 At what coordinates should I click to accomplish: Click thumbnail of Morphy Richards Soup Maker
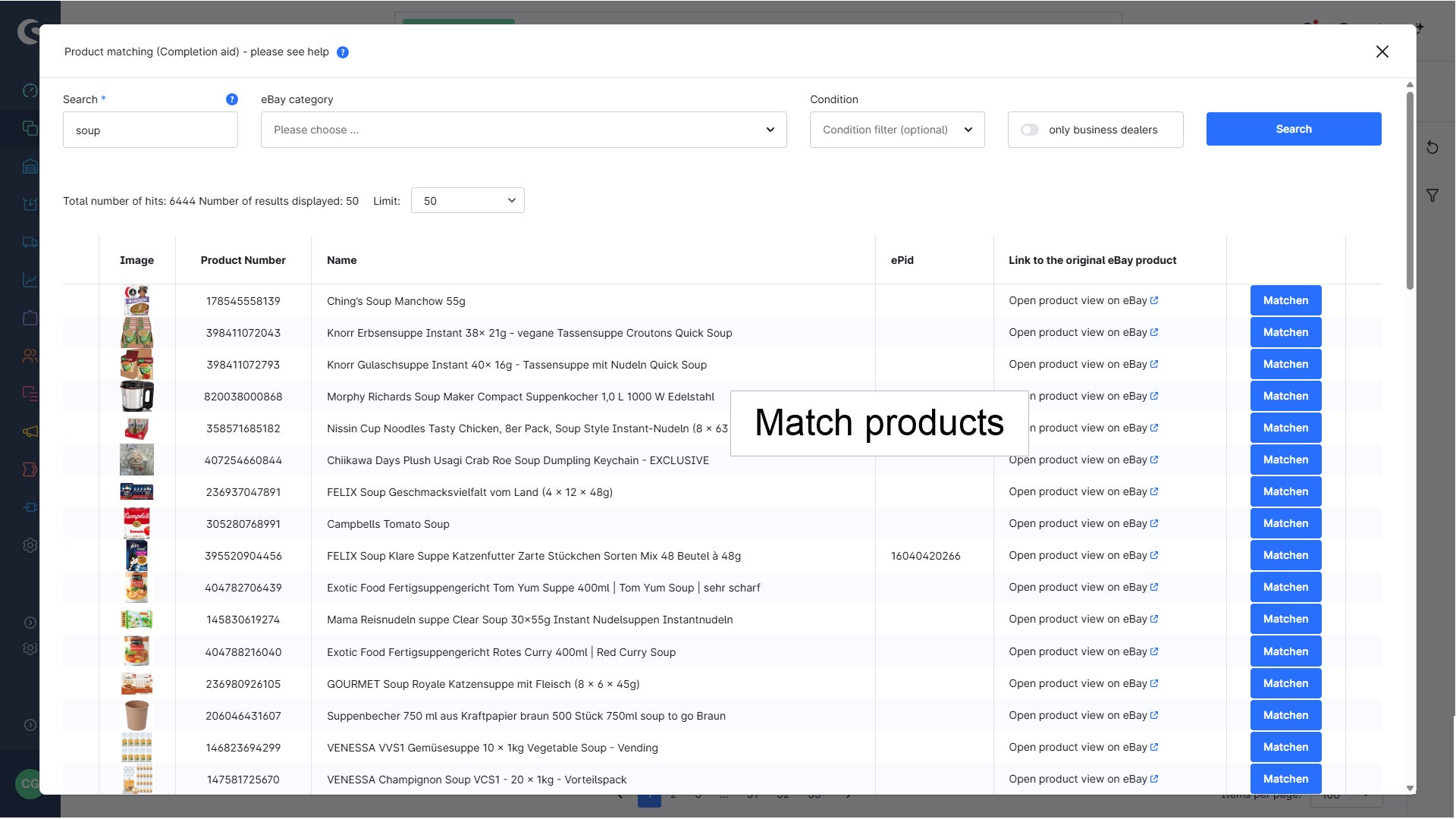(x=136, y=396)
